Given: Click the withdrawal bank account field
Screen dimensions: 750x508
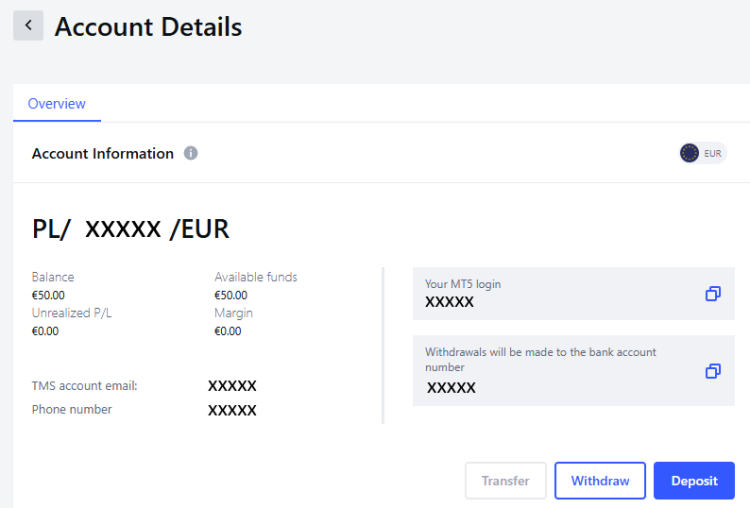Looking at the screenshot, I should click(x=560, y=370).
